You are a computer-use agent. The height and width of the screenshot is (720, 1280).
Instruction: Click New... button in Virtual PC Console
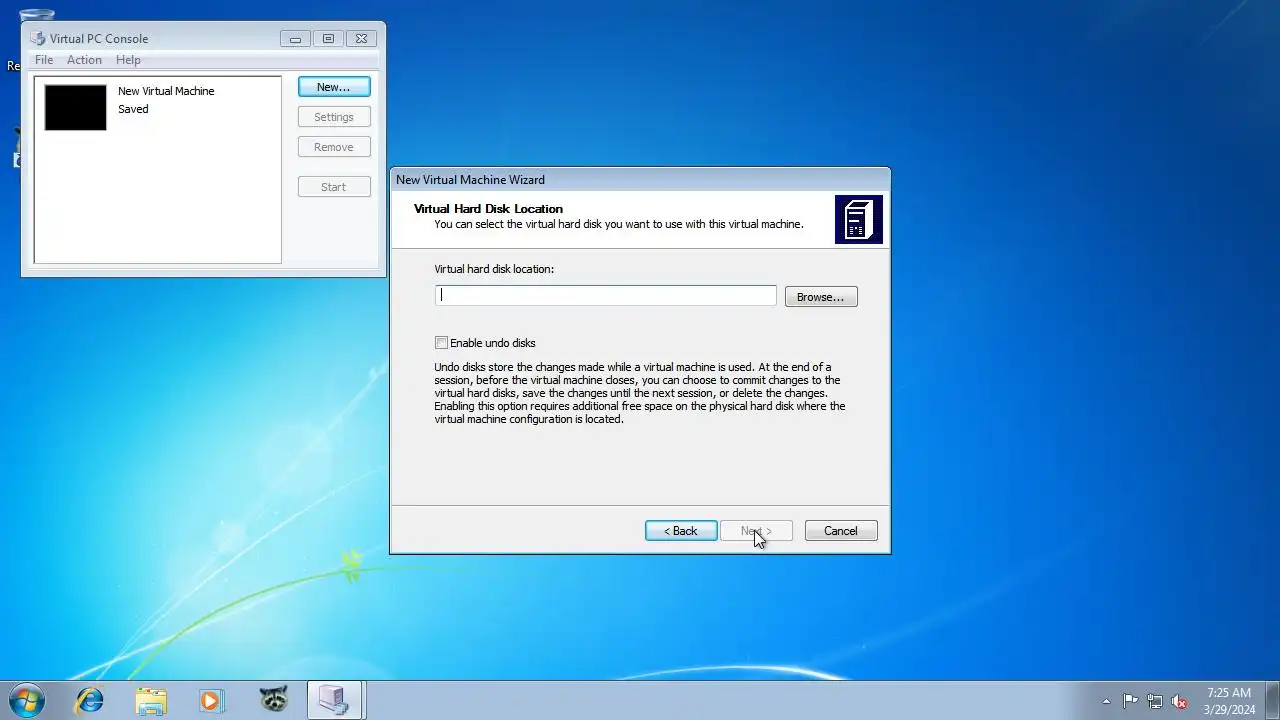pyautogui.click(x=334, y=87)
